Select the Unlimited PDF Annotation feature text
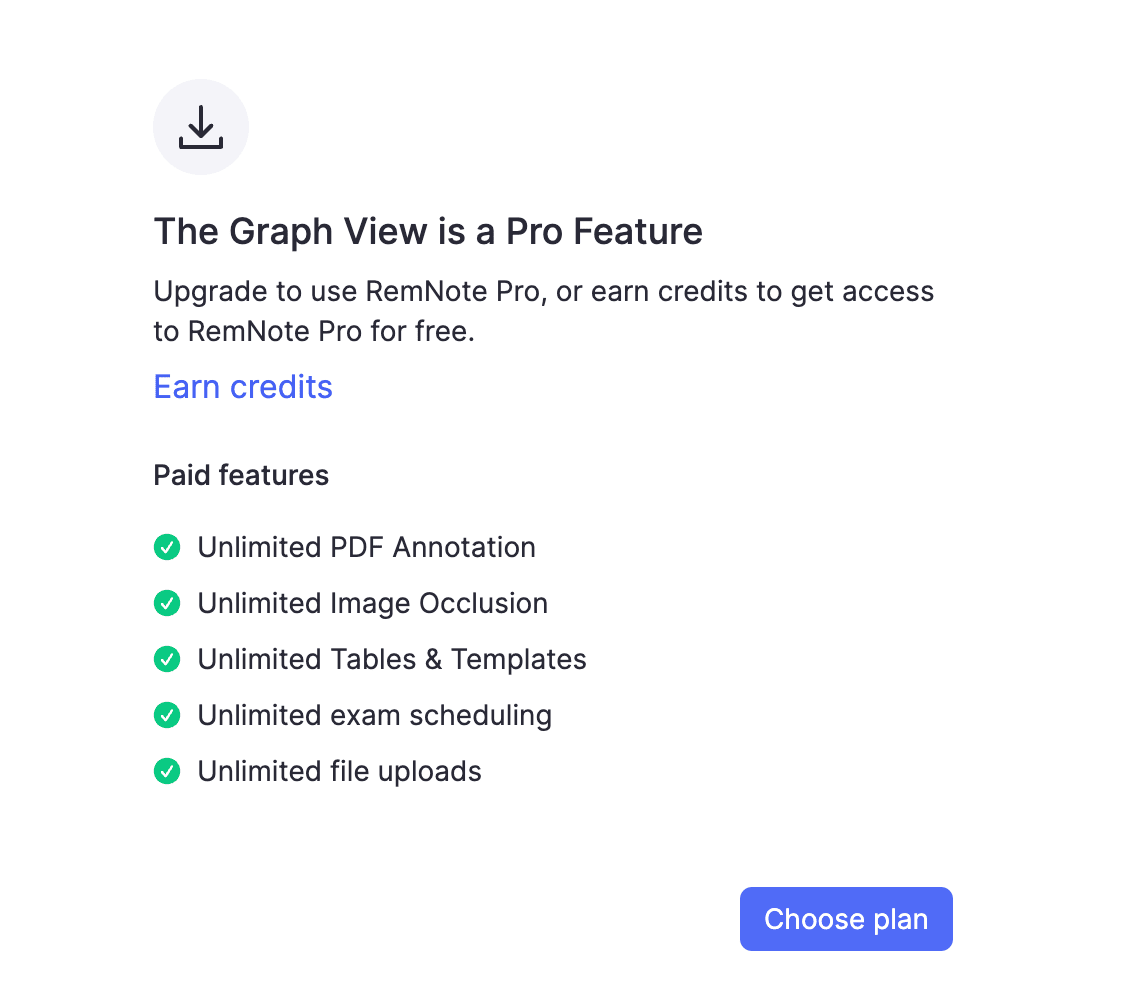1128x1000 pixels. (367, 547)
